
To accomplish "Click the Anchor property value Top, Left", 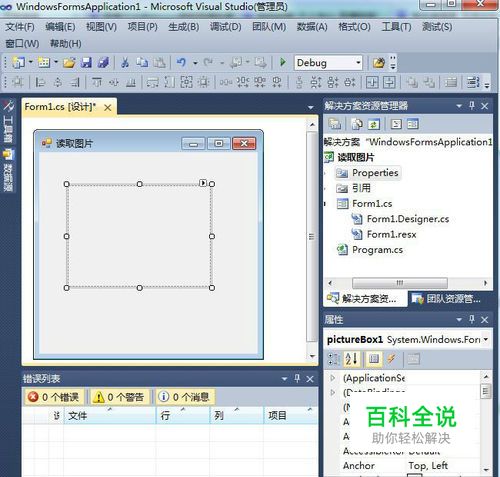I will [x=428, y=466].
